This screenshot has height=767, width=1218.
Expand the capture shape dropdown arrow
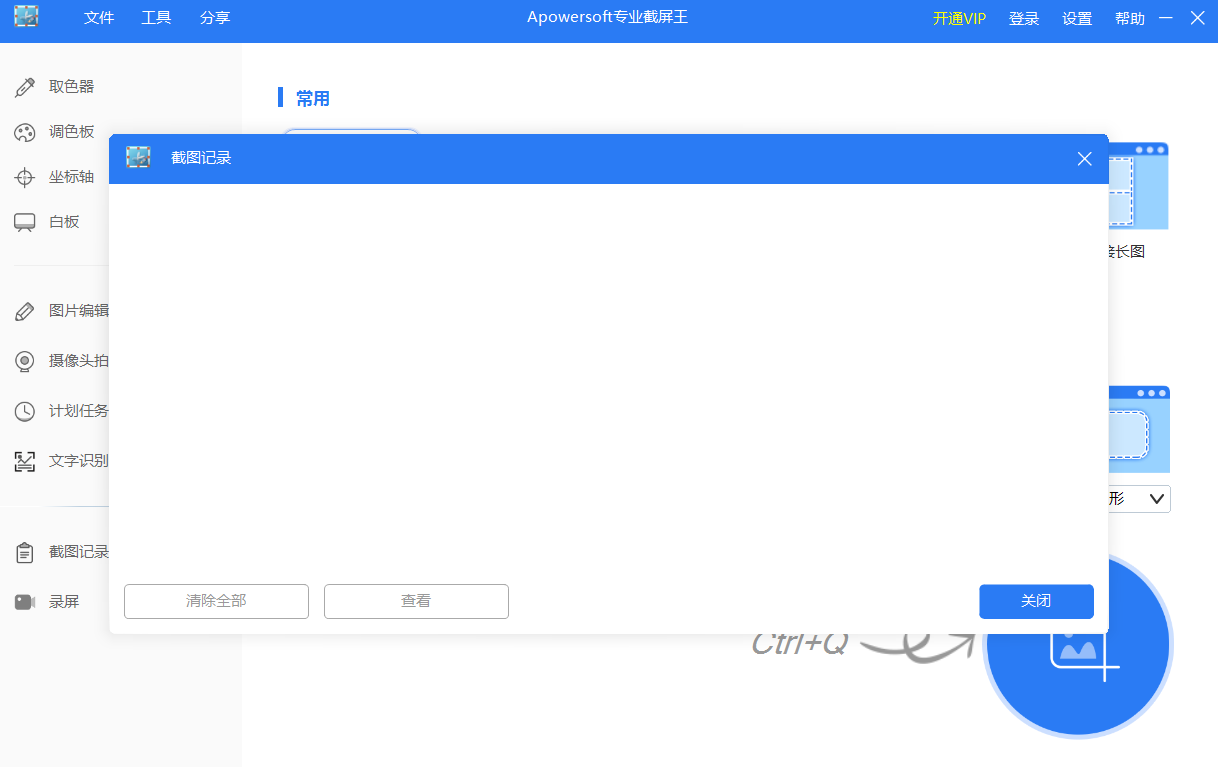click(1157, 498)
